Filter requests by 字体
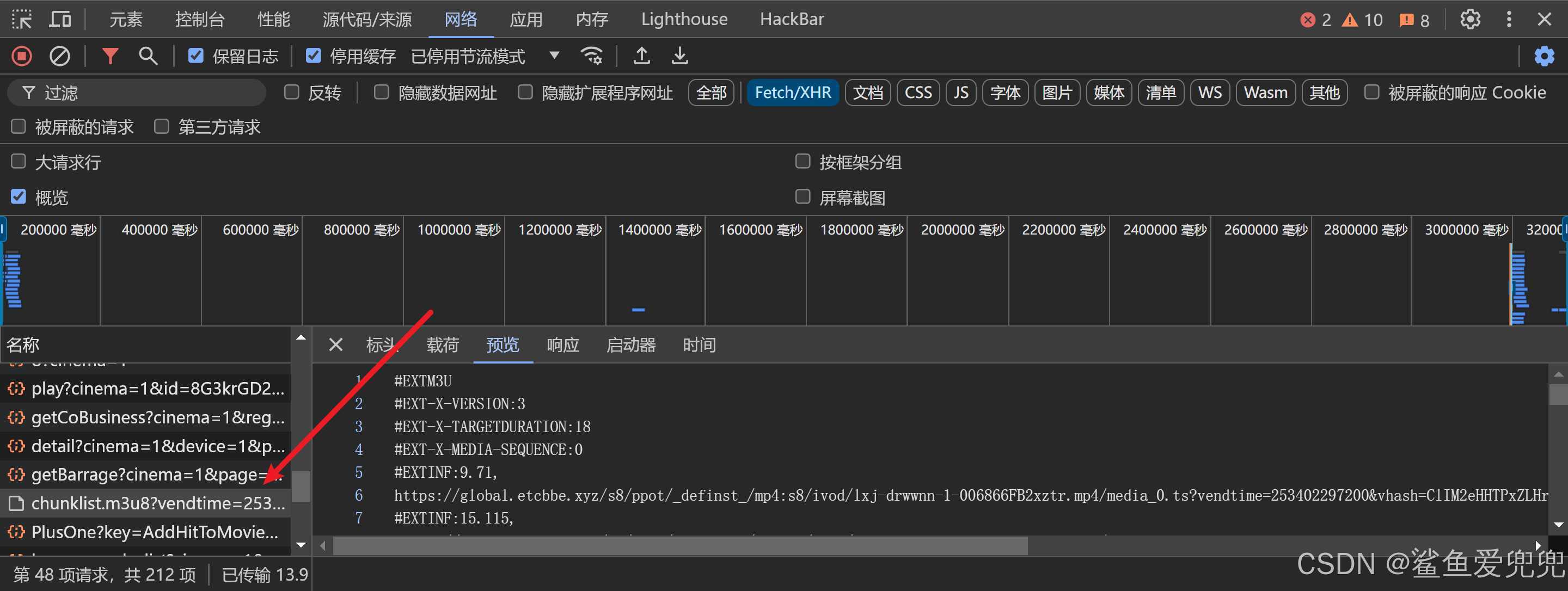Viewport: 1568px width, 591px height. pyautogui.click(x=1006, y=93)
